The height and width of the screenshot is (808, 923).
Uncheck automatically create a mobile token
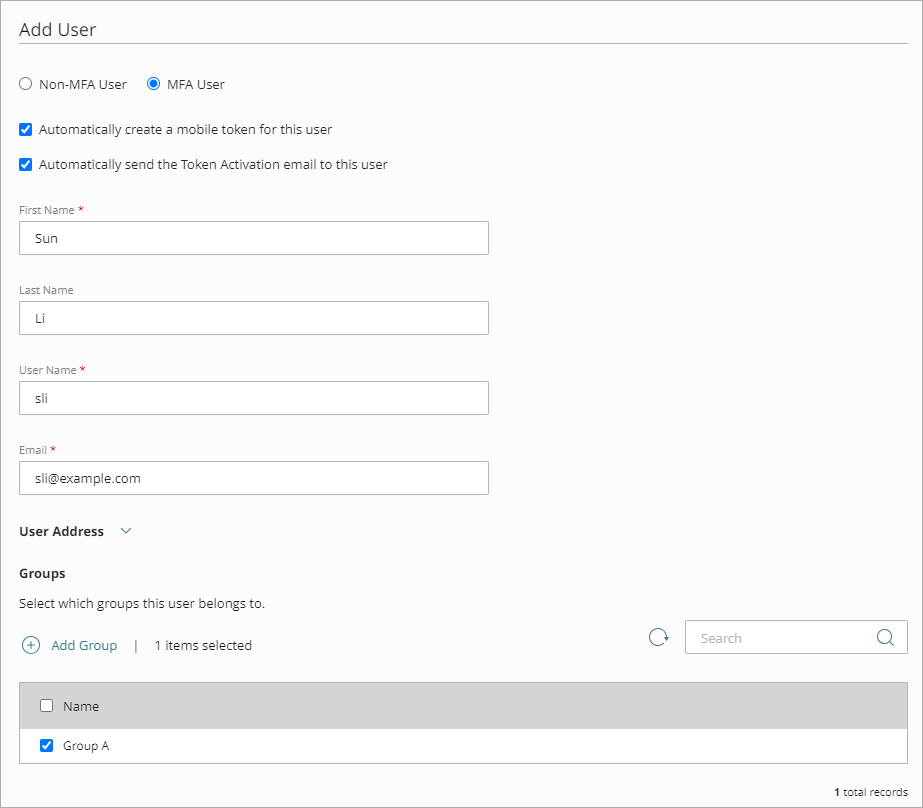(x=26, y=130)
